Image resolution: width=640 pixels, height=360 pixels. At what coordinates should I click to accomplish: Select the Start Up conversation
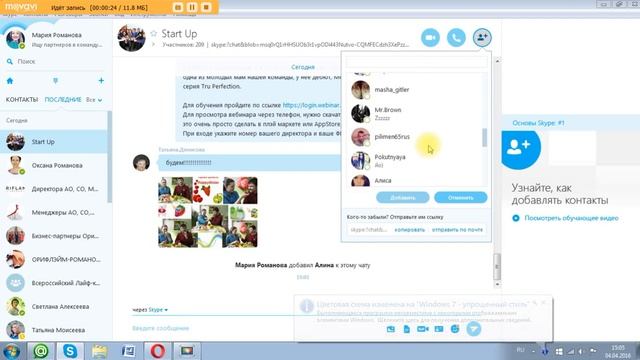click(x=54, y=142)
